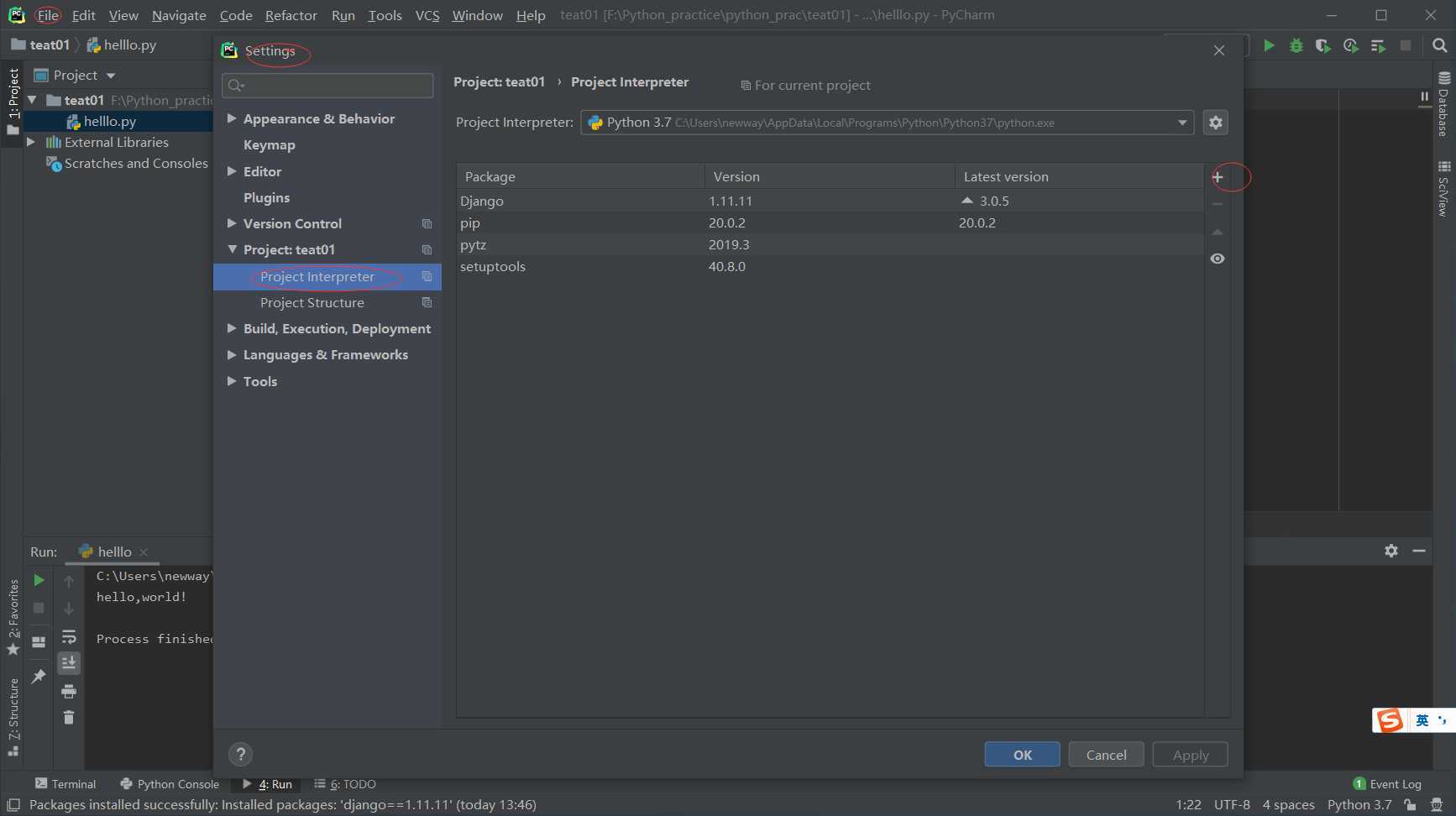Screen dimensions: 1456x816
Task: Click the print icon in Run panel
Action: (69, 692)
